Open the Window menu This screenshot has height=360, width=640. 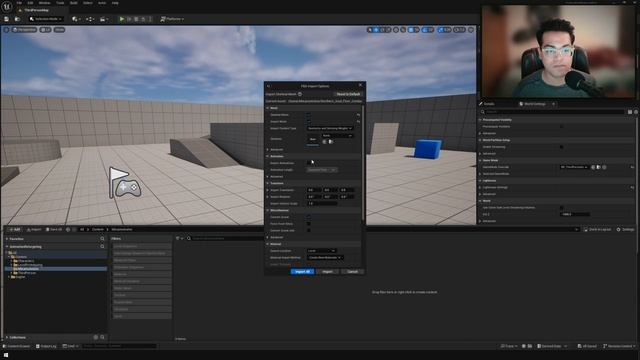click(x=44, y=3)
